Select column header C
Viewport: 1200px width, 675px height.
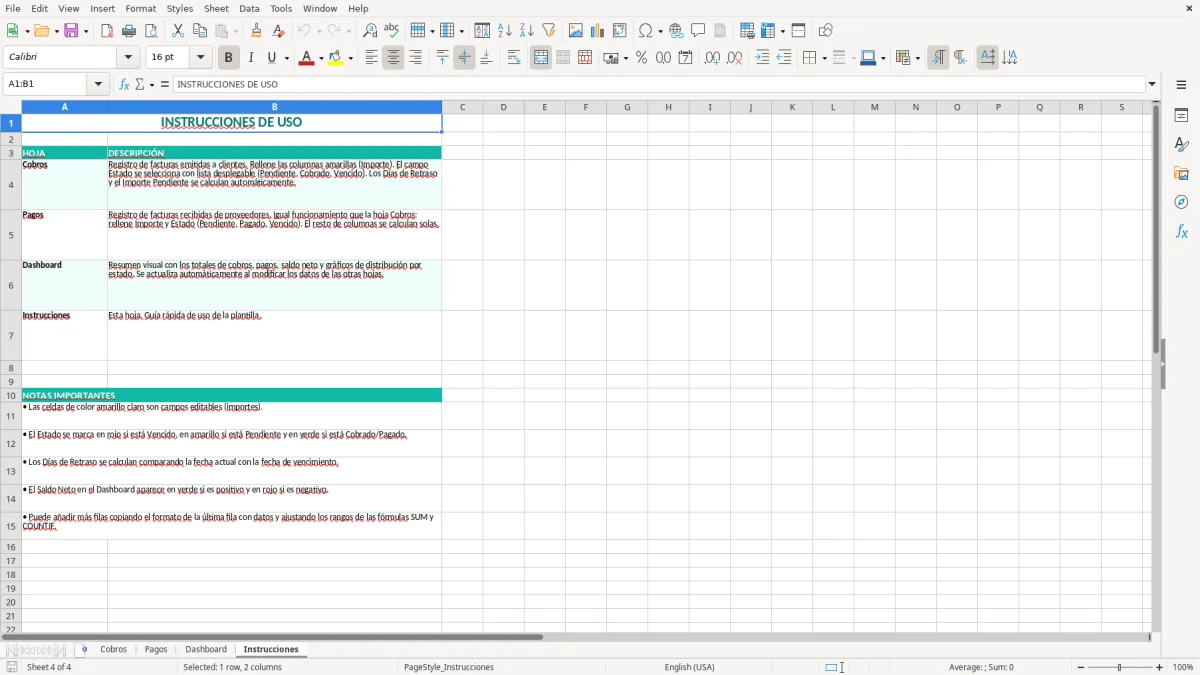(462, 107)
